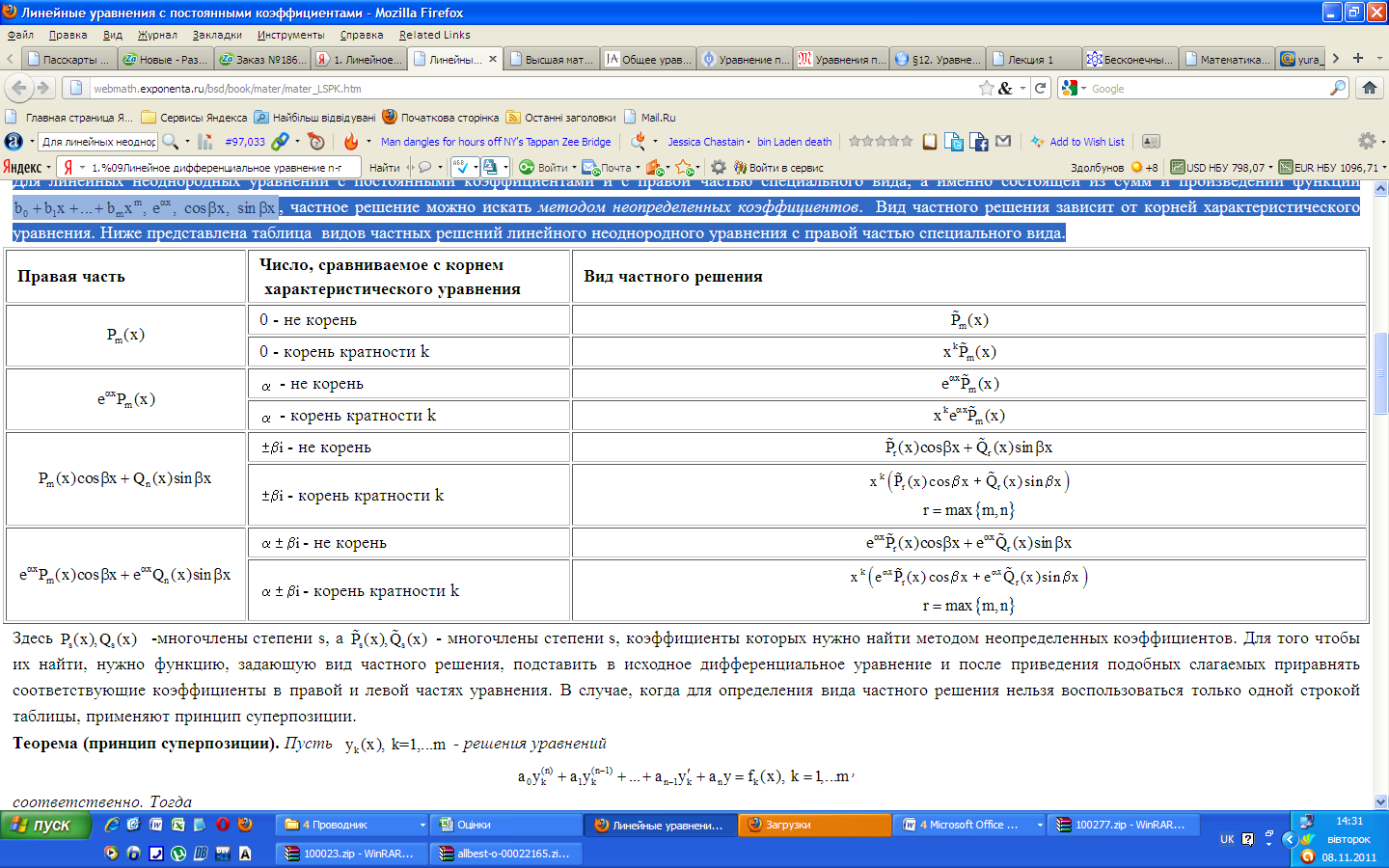This screenshot has height=868, width=1389.
Task: Open the magnifier icon in Google search box
Action: tap(1338, 88)
